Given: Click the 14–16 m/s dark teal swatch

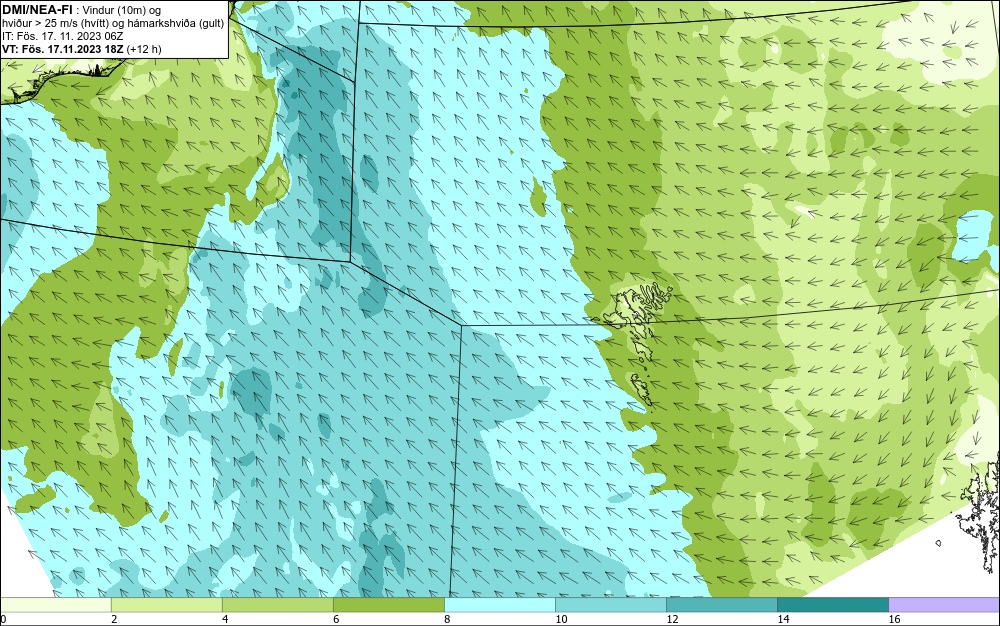Looking at the screenshot, I should [832, 605].
